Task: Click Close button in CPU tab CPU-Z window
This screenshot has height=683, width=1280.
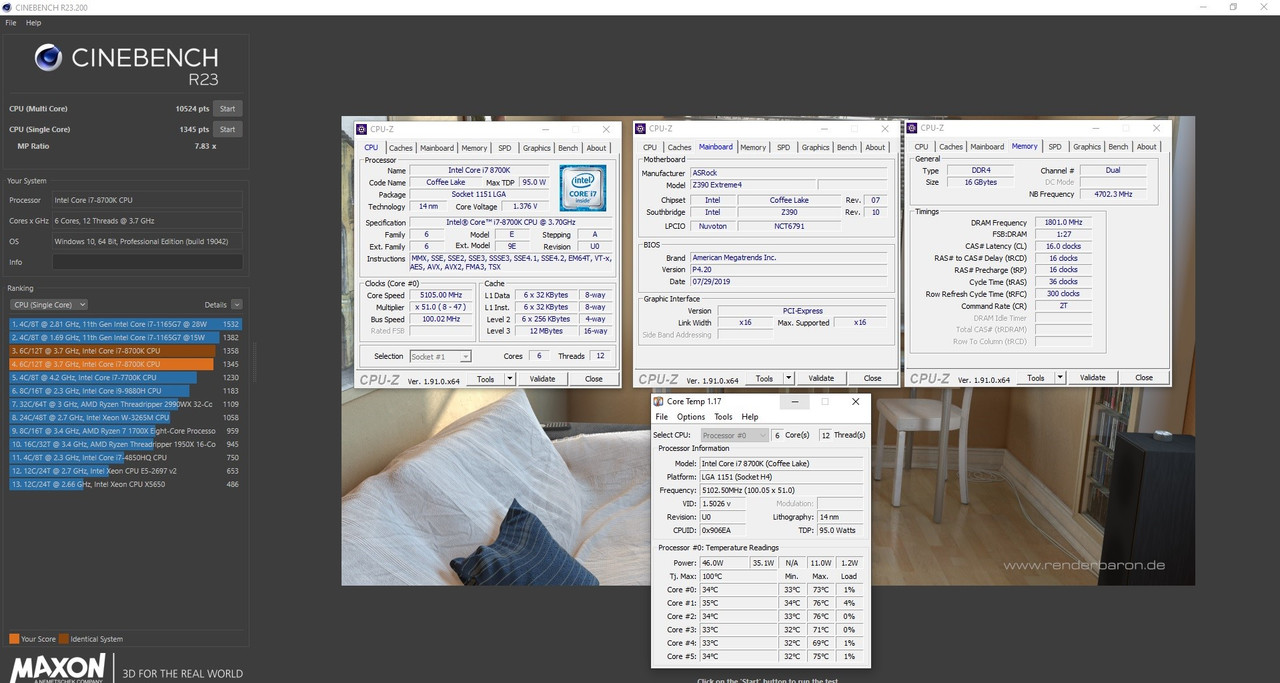Action: tap(594, 379)
